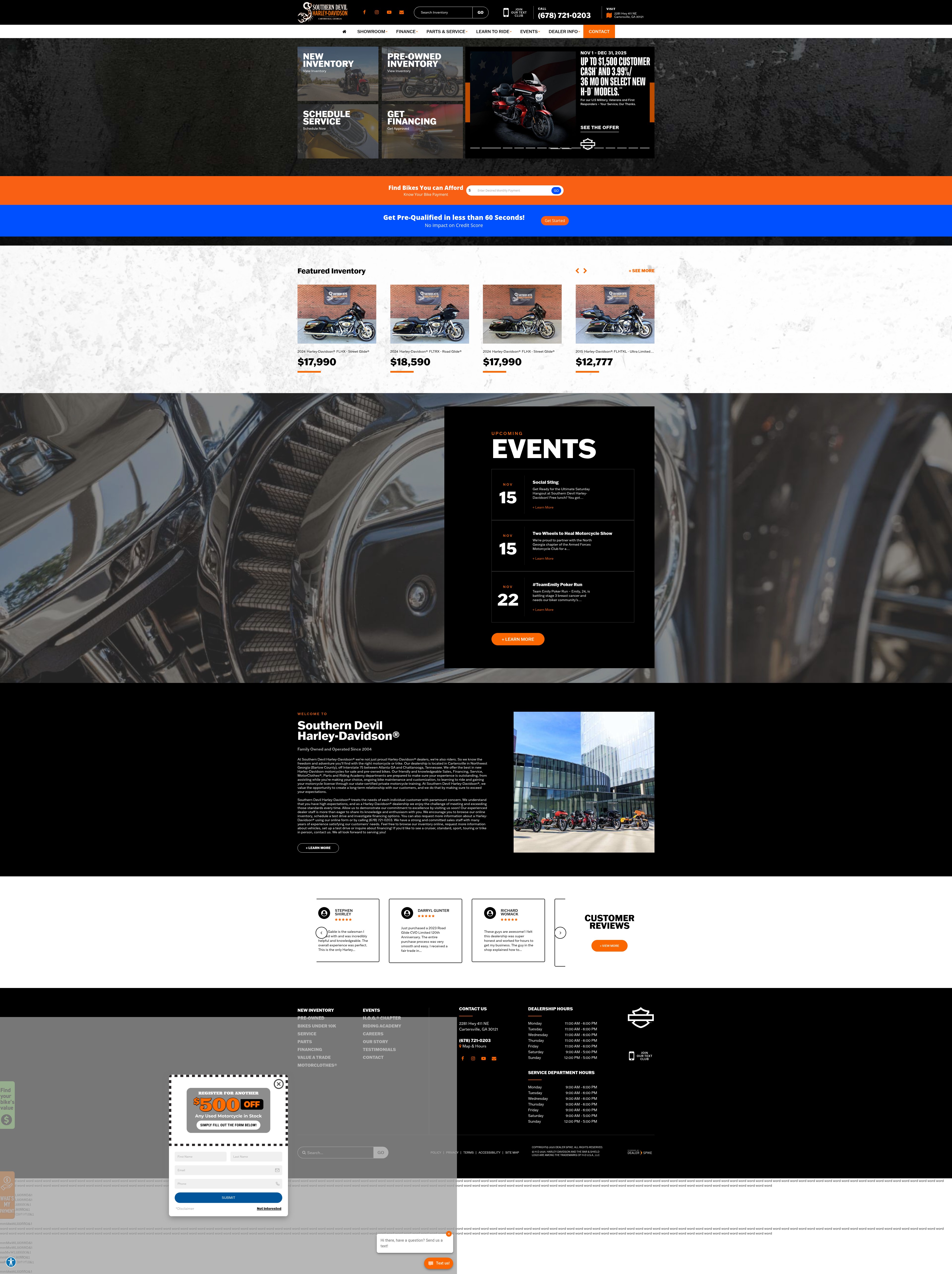
Task: Close the text chat bubble message
Action: pos(449,1234)
